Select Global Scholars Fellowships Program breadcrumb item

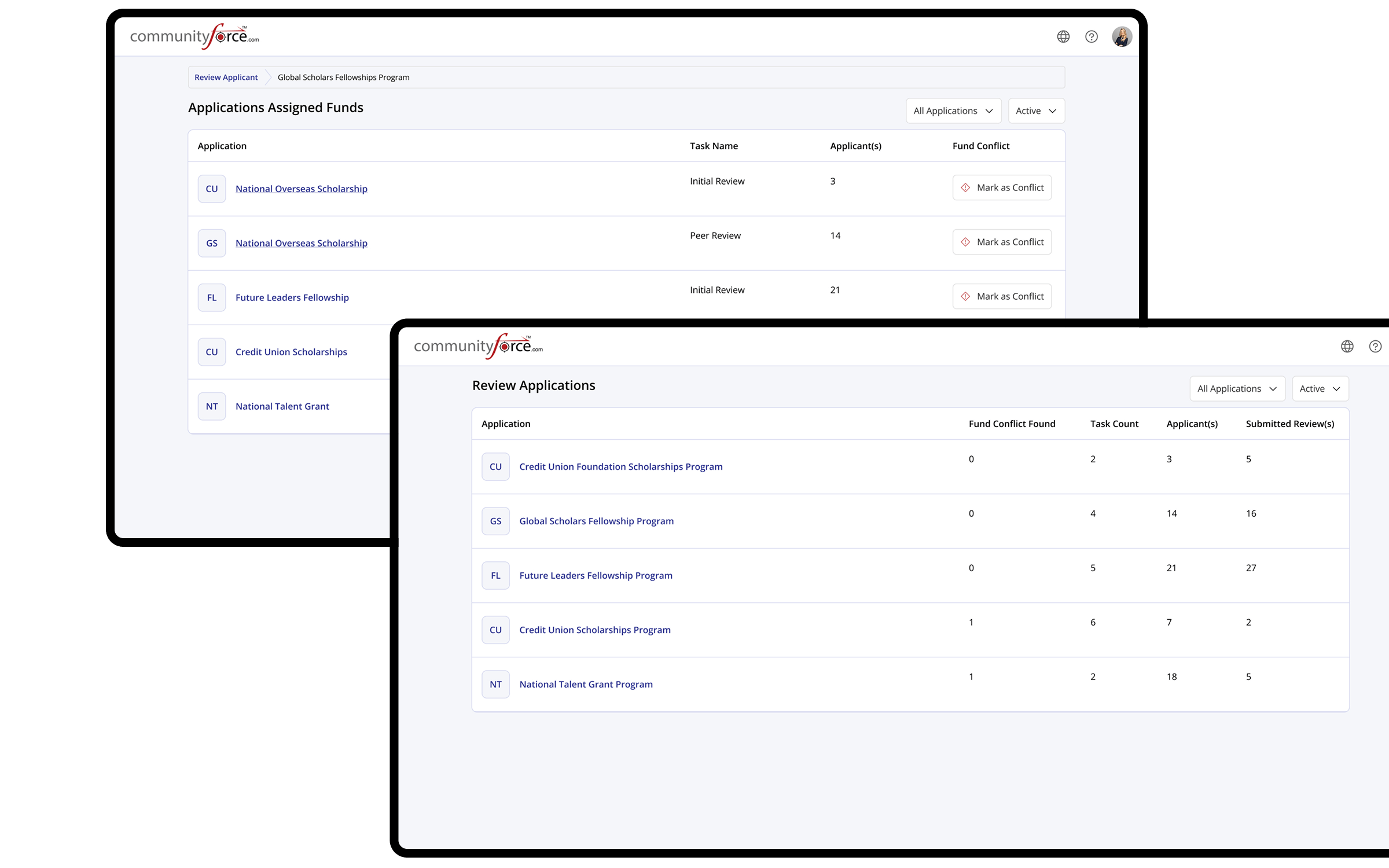[x=343, y=77]
